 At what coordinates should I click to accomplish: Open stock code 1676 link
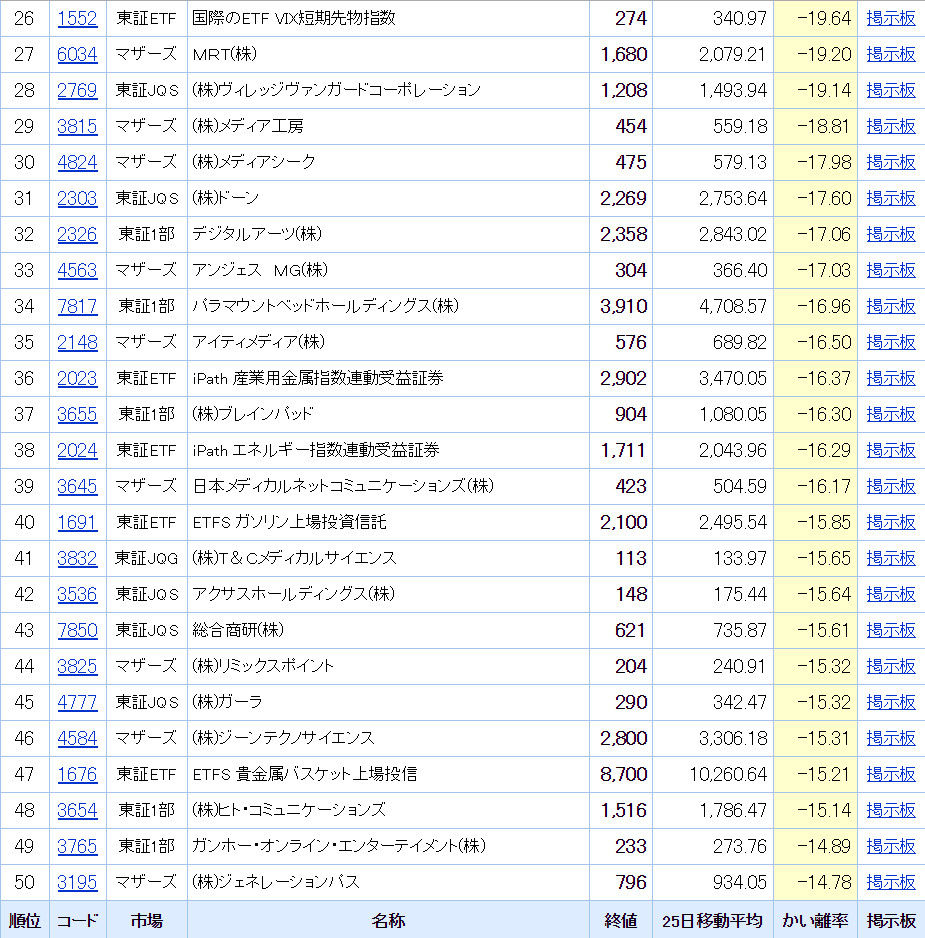coord(77,774)
